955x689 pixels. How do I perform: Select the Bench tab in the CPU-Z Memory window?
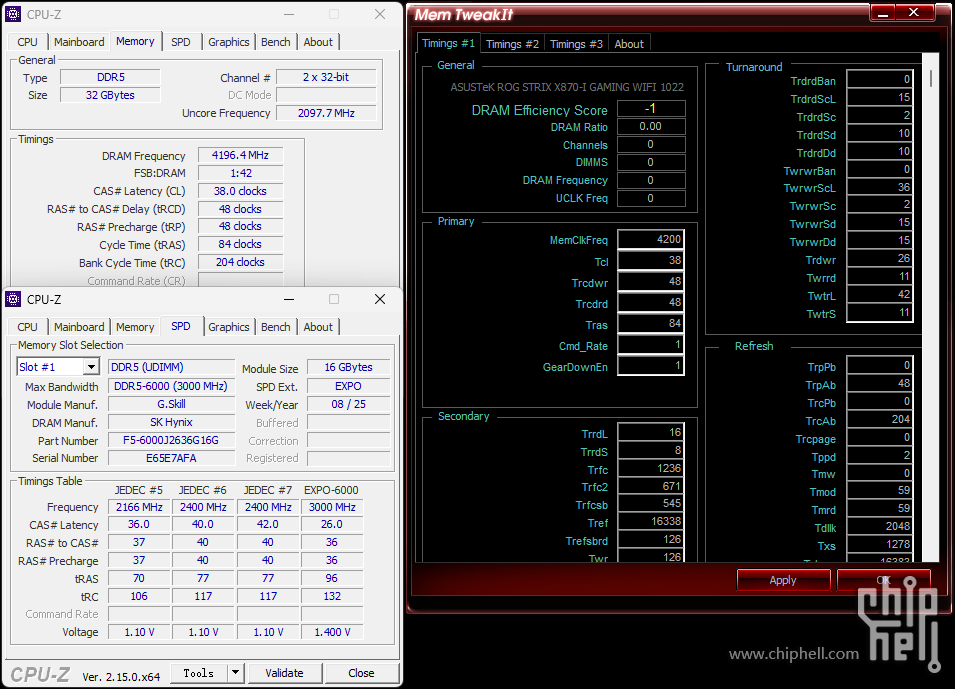276,42
